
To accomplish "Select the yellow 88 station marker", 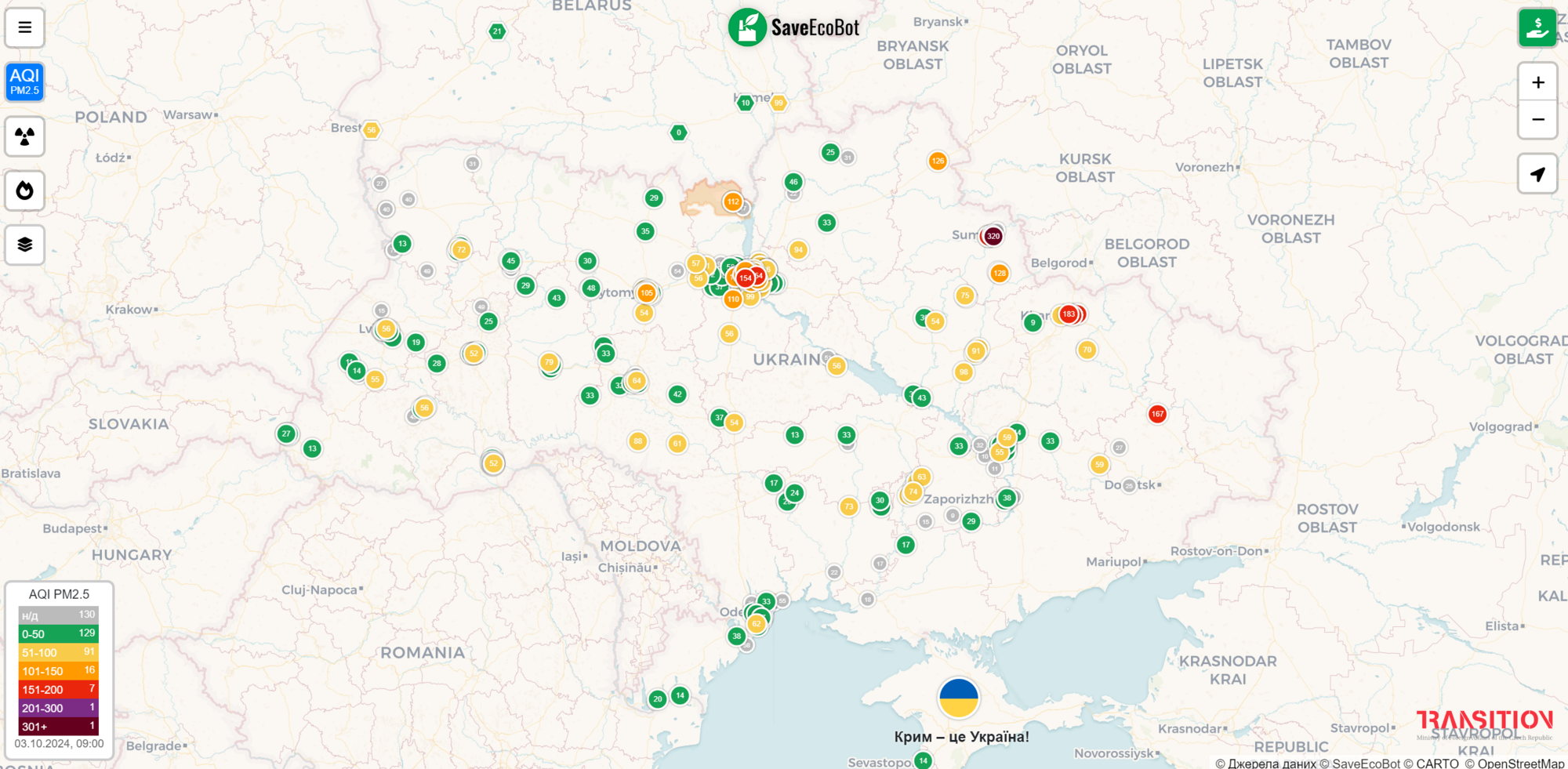I will (638, 441).
